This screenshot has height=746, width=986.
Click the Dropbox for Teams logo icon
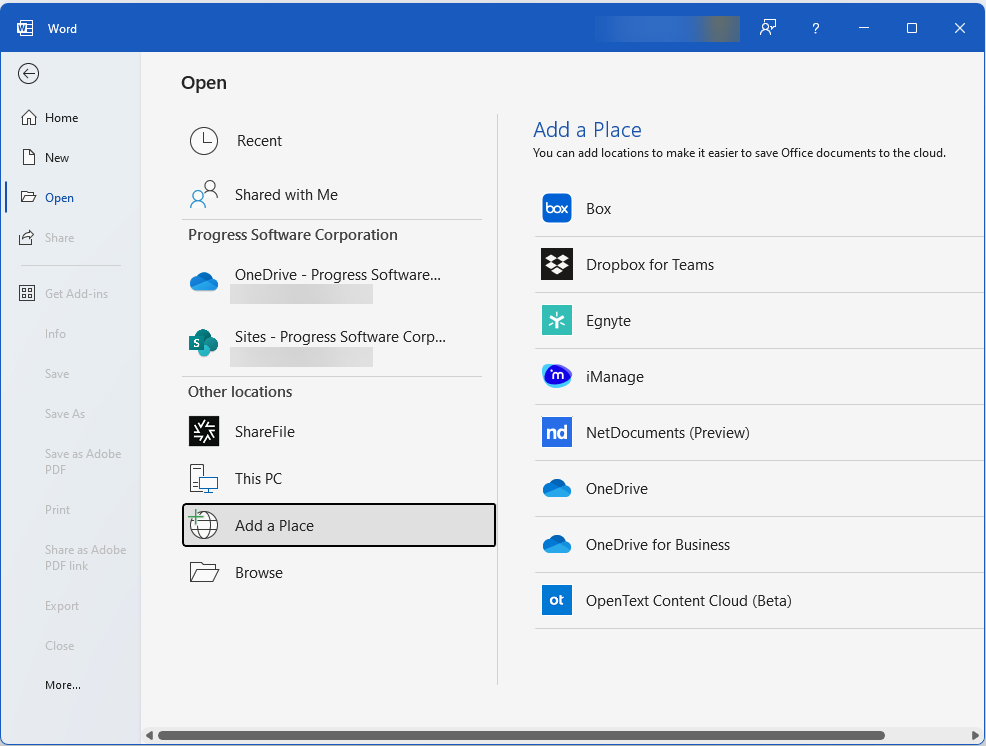click(557, 264)
